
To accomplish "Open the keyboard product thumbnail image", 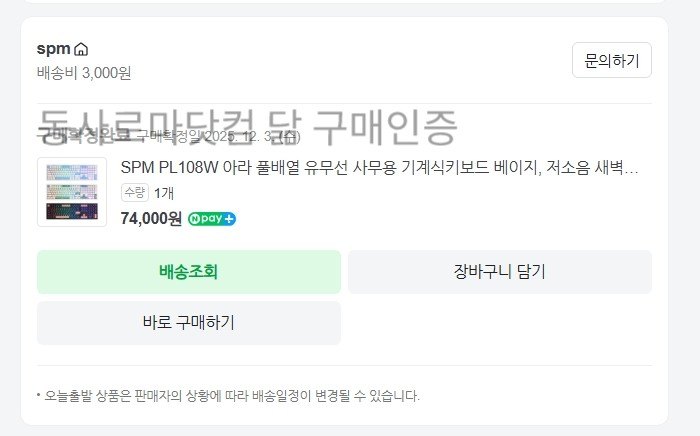I will [72, 192].
